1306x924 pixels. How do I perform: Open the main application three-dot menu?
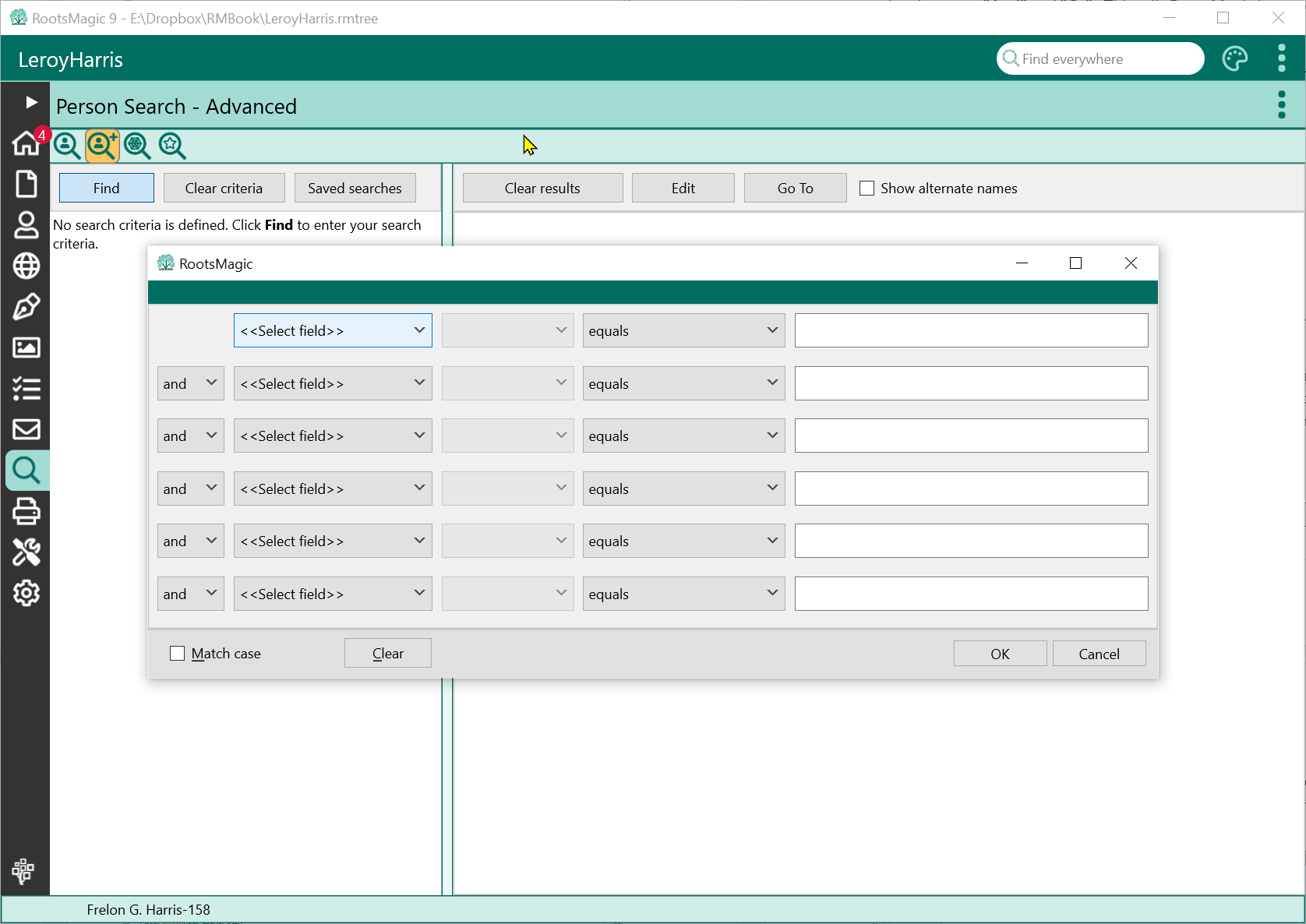[x=1281, y=59]
